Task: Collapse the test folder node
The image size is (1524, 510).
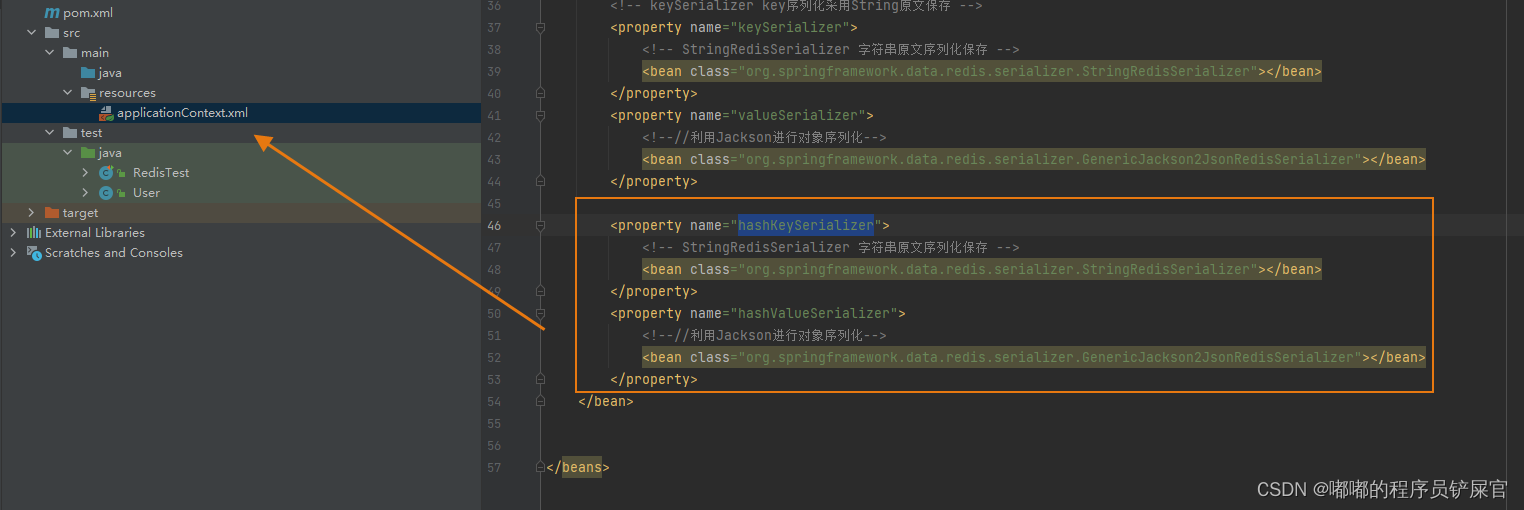Action: point(50,133)
